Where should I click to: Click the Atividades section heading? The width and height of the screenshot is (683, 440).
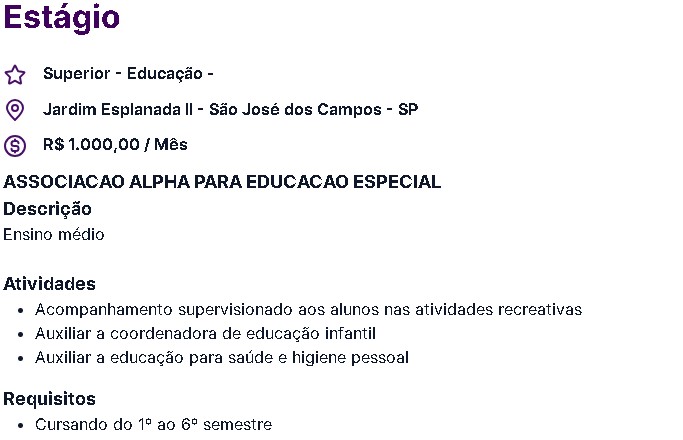click(x=49, y=284)
